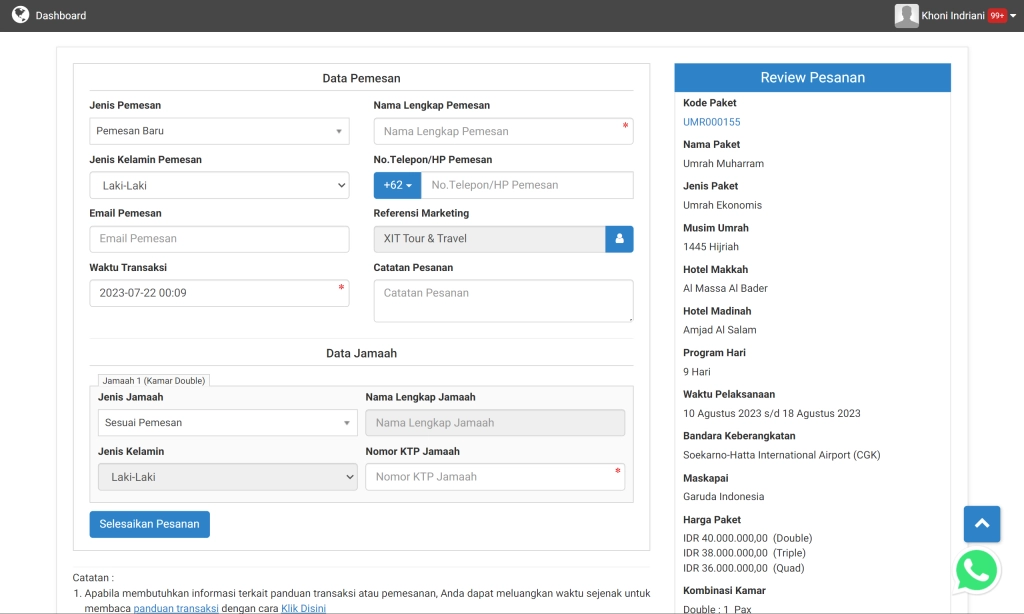Open the 99+ notifications badge
The width and height of the screenshot is (1024, 614).
click(x=997, y=16)
